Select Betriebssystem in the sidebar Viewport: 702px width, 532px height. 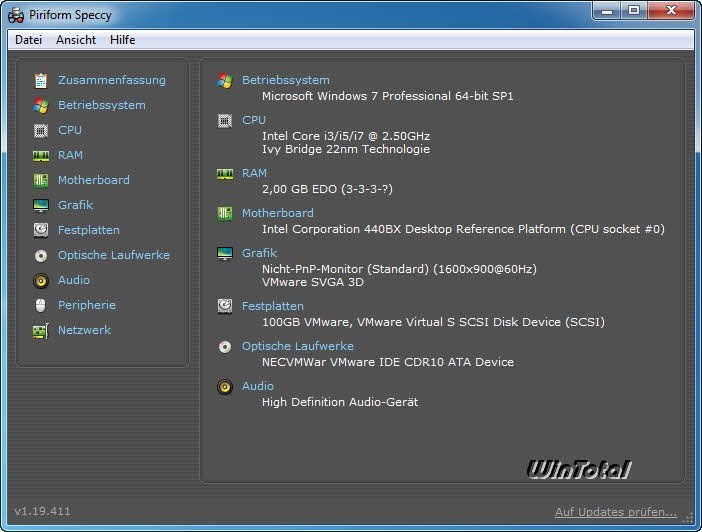coord(102,105)
